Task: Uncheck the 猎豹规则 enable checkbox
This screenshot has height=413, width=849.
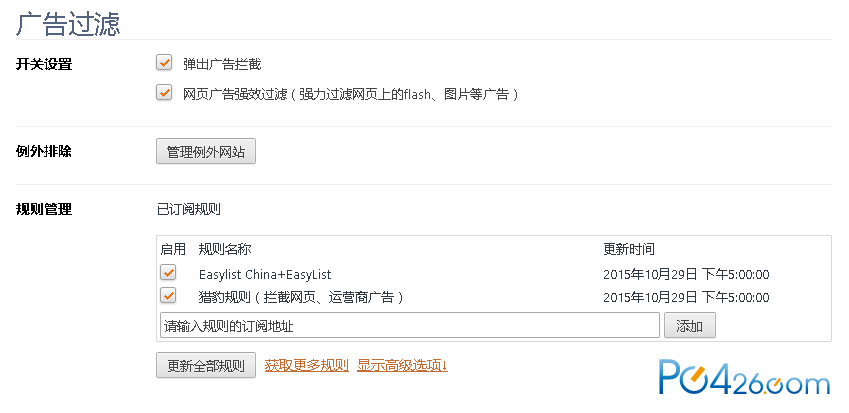Action: coord(168,296)
